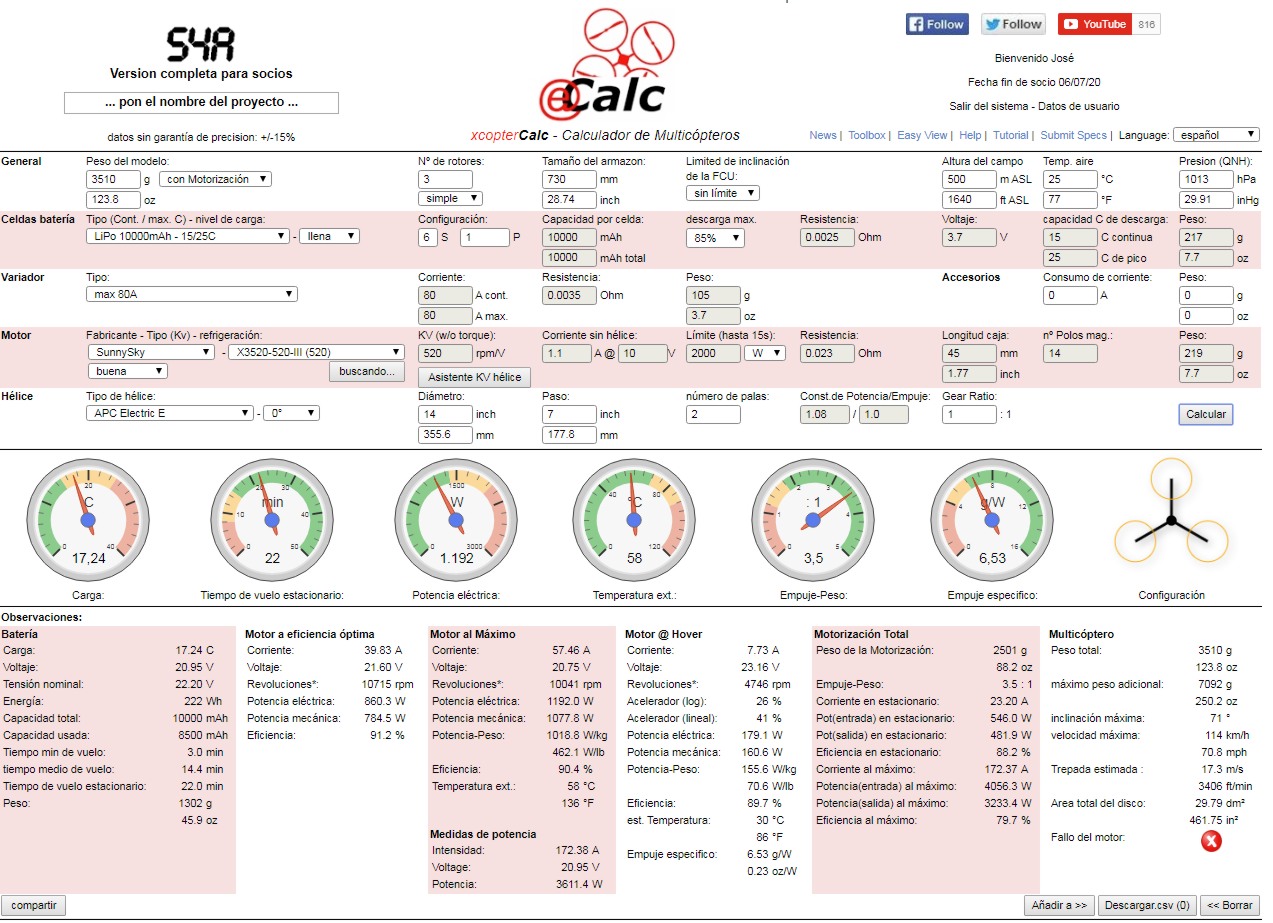Click the S4A logo image
Viewport: 1273px width, 923px height.
(201, 43)
